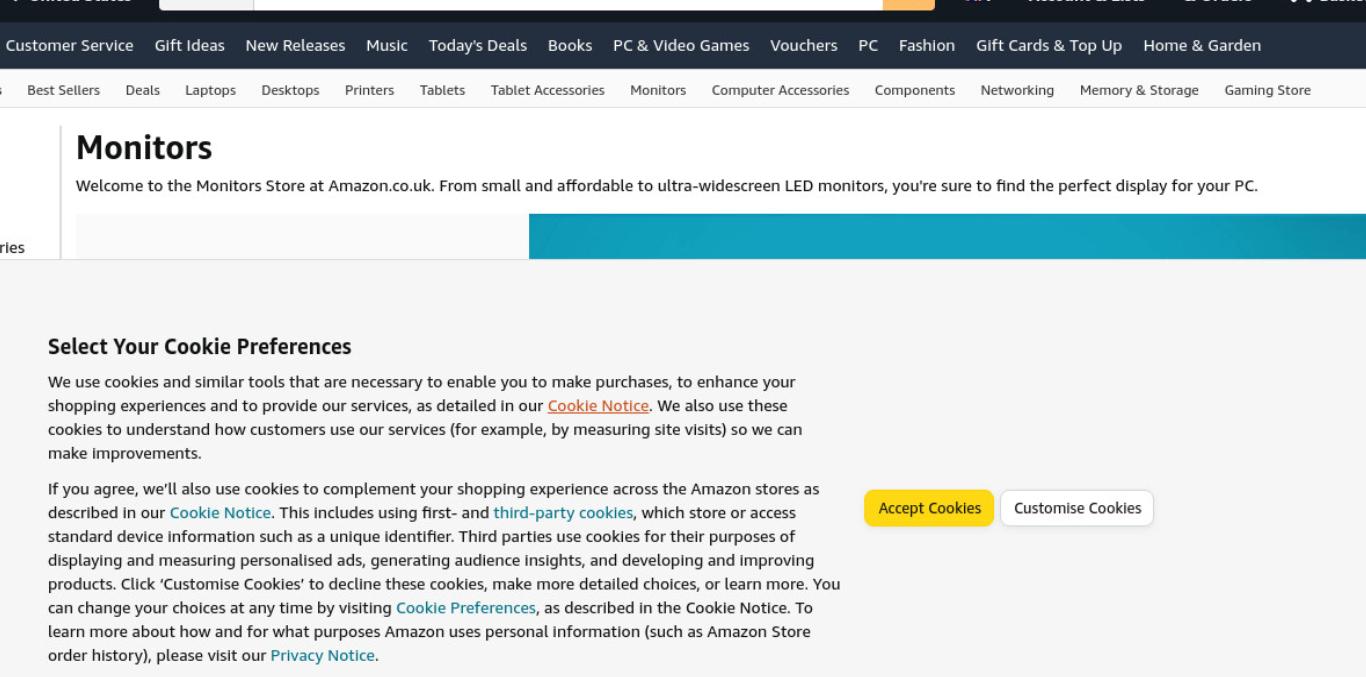Open the Printers category
1366x677 pixels.
pyautogui.click(x=369, y=90)
